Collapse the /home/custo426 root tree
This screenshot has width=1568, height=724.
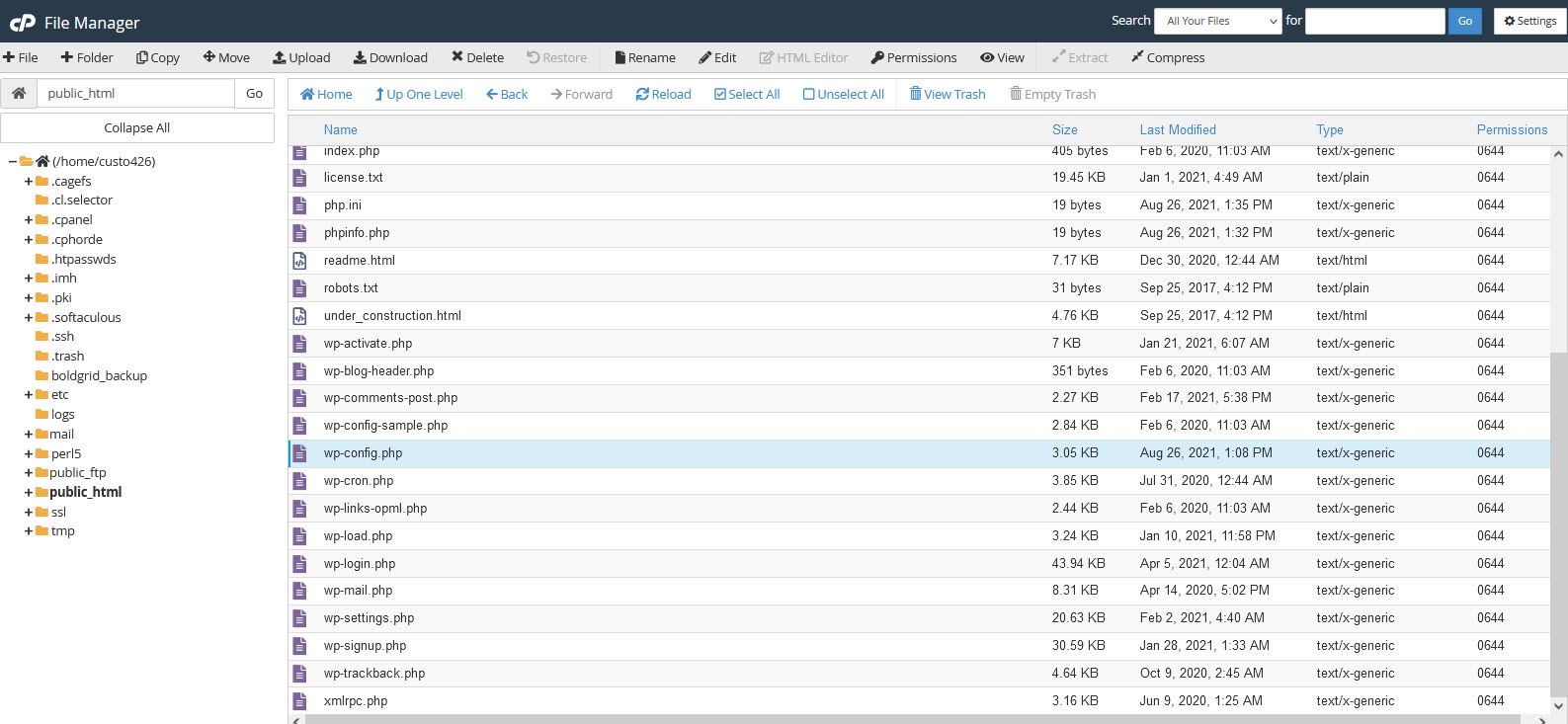pyautogui.click(x=13, y=161)
